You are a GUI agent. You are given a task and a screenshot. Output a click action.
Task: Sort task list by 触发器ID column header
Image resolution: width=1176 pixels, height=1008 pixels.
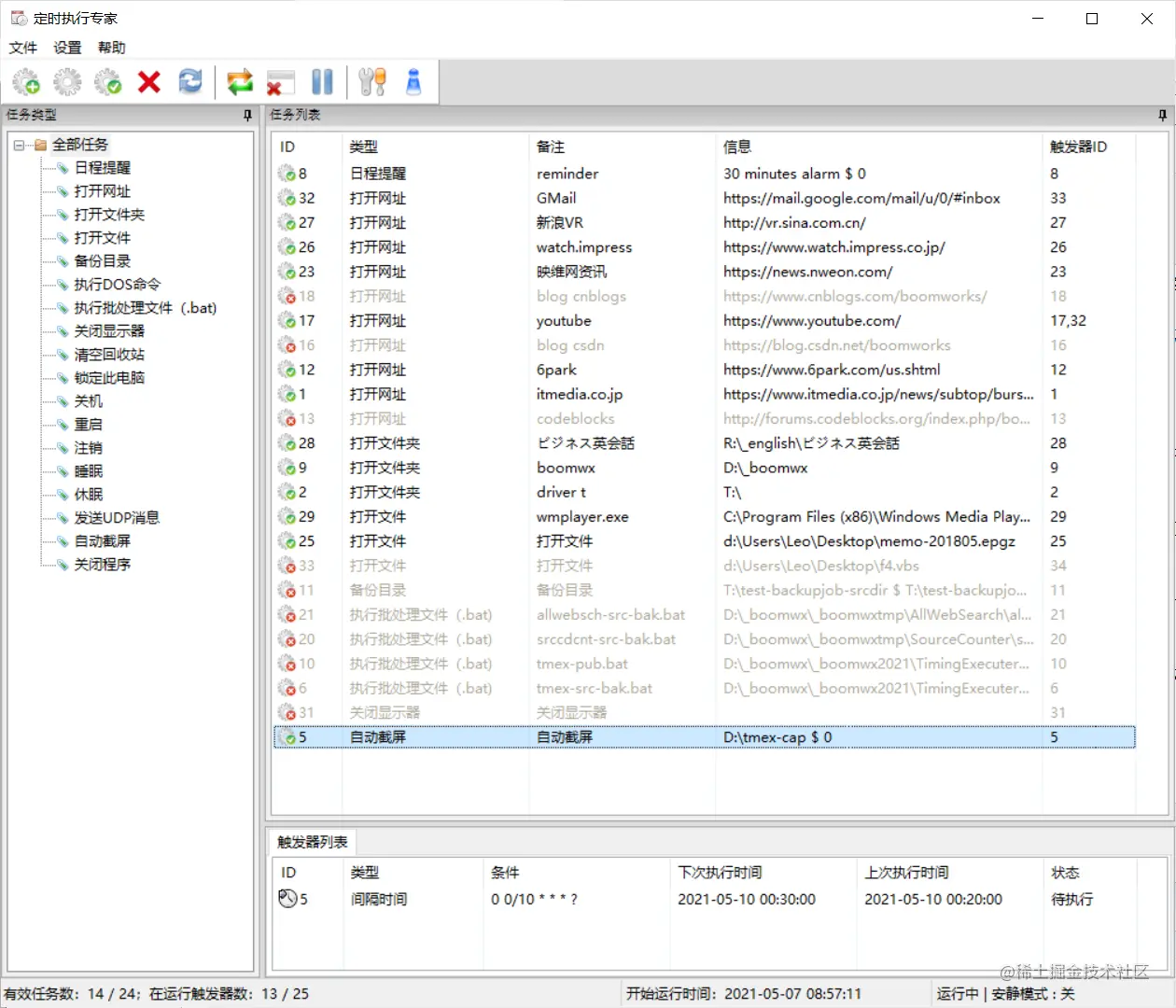click(x=1088, y=147)
